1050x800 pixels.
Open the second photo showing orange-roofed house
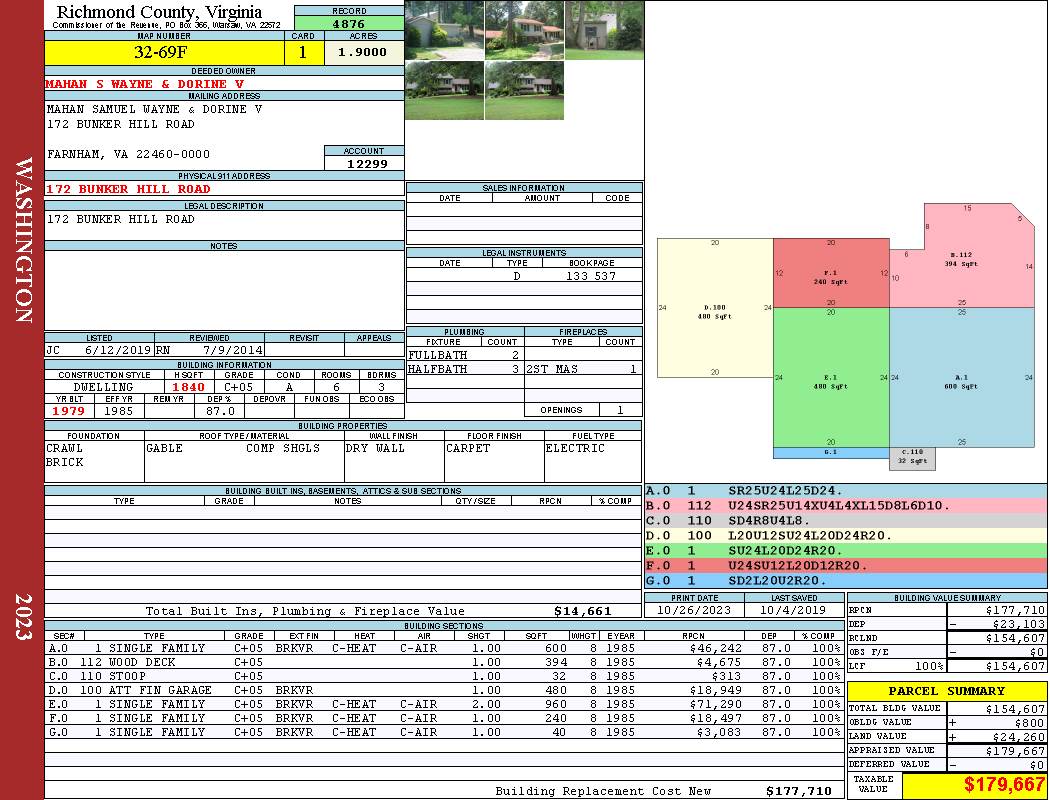(524, 30)
